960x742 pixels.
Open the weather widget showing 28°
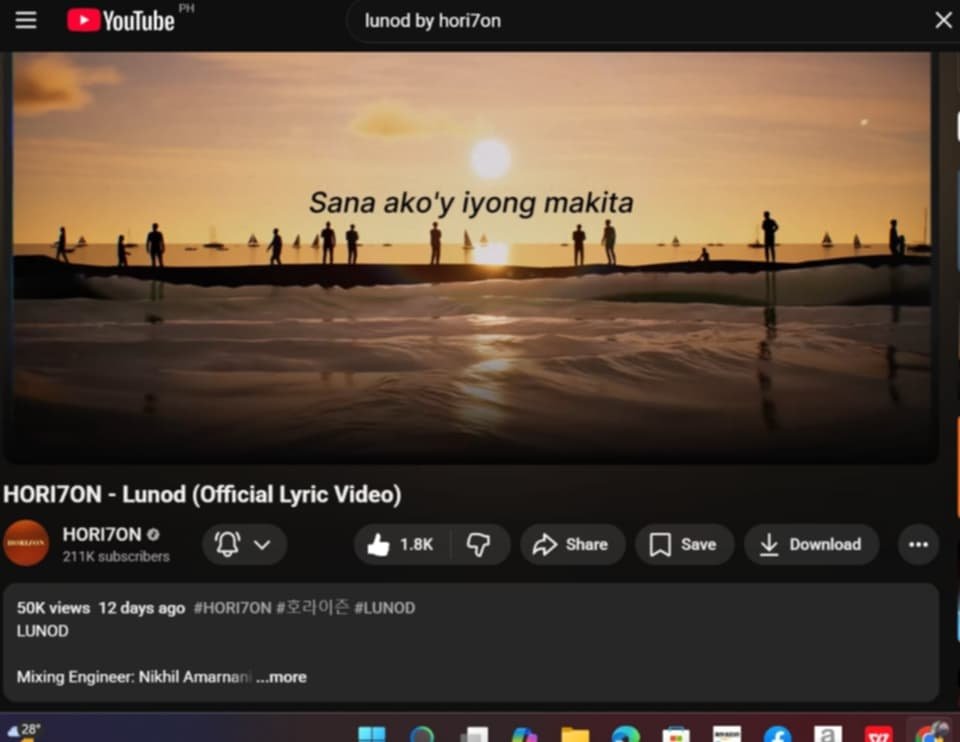(x=23, y=730)
